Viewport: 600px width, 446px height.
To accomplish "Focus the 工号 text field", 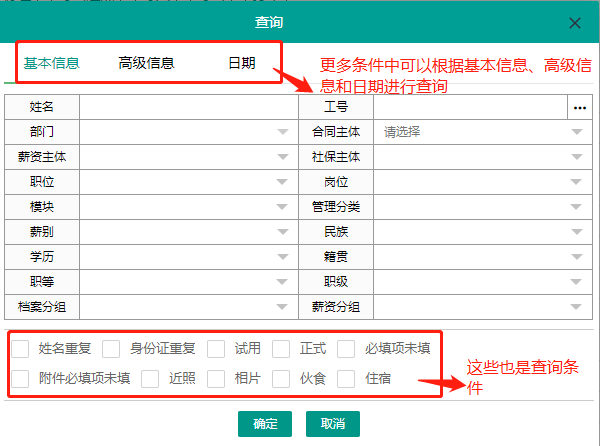I will click(470, 106).
